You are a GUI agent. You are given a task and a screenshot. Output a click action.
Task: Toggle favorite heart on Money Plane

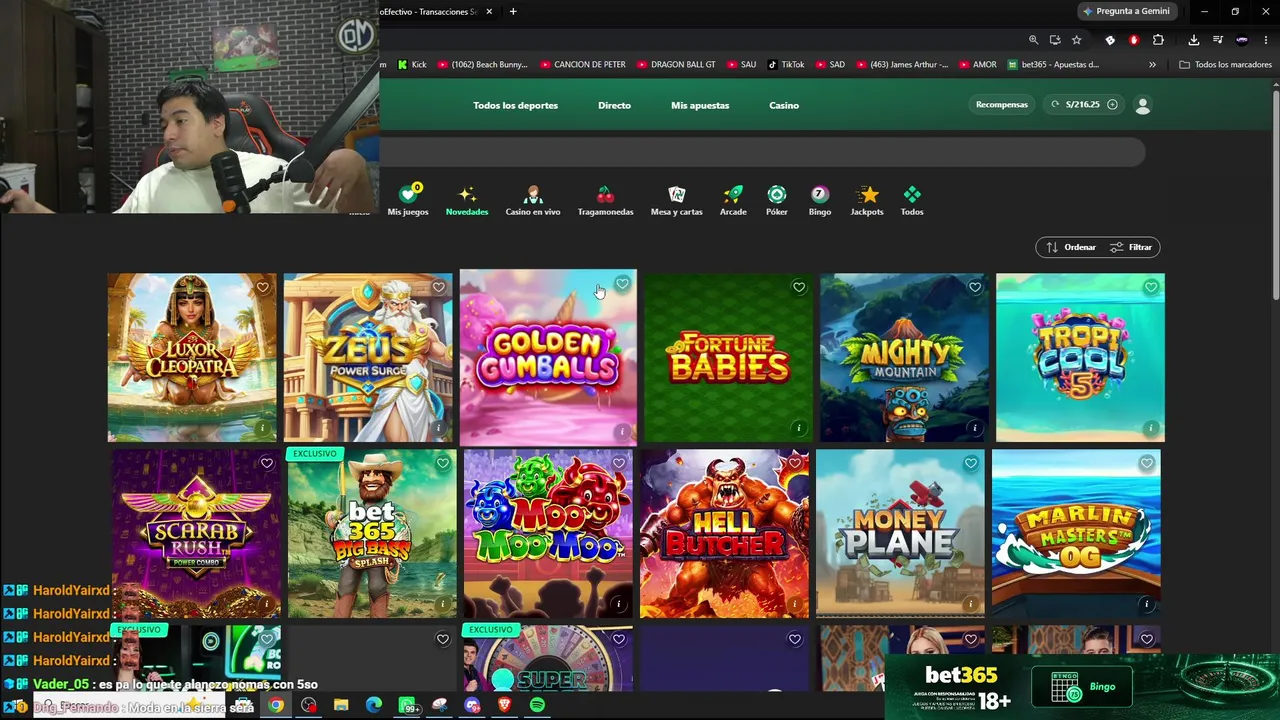pos(970,463)
